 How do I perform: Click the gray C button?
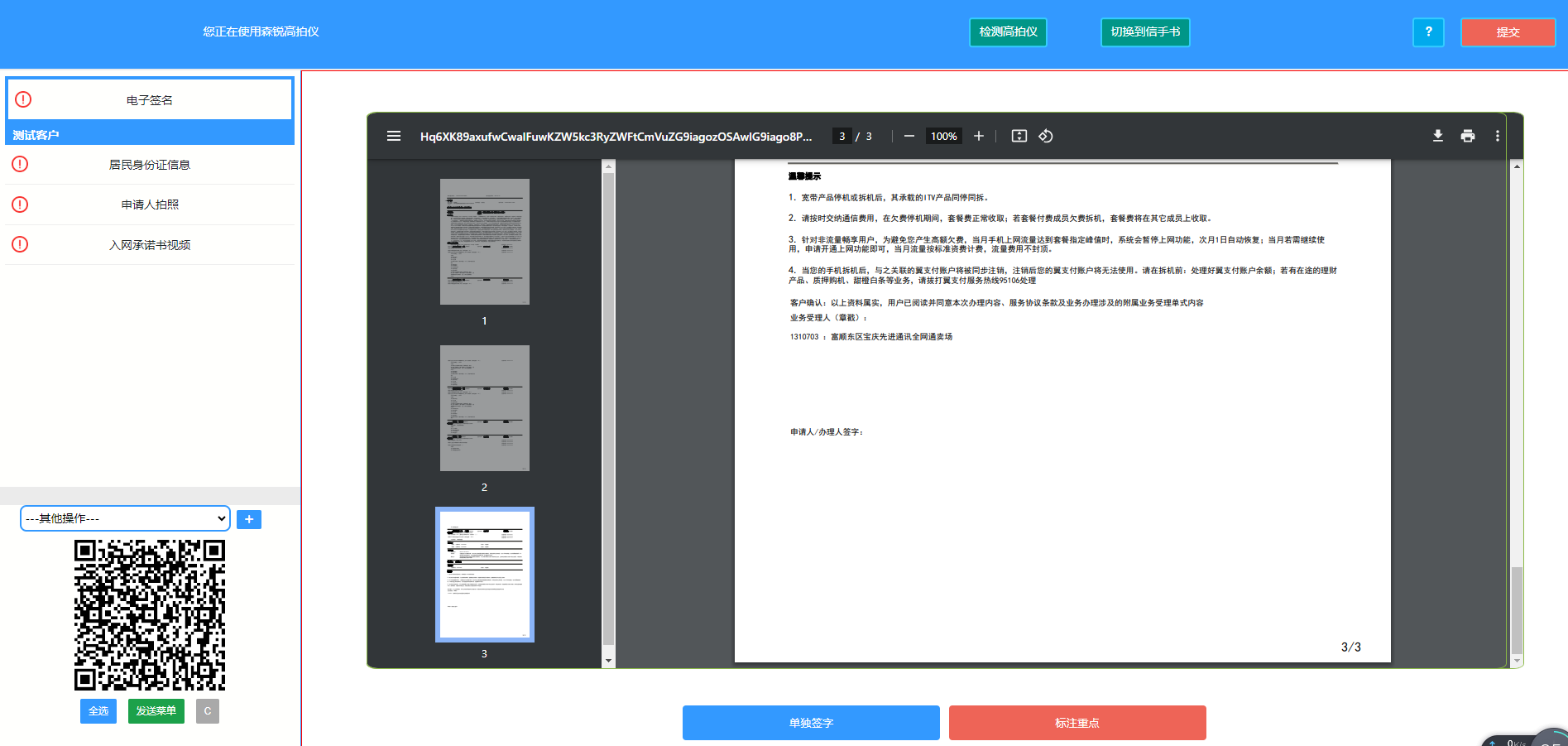point(208,711)
